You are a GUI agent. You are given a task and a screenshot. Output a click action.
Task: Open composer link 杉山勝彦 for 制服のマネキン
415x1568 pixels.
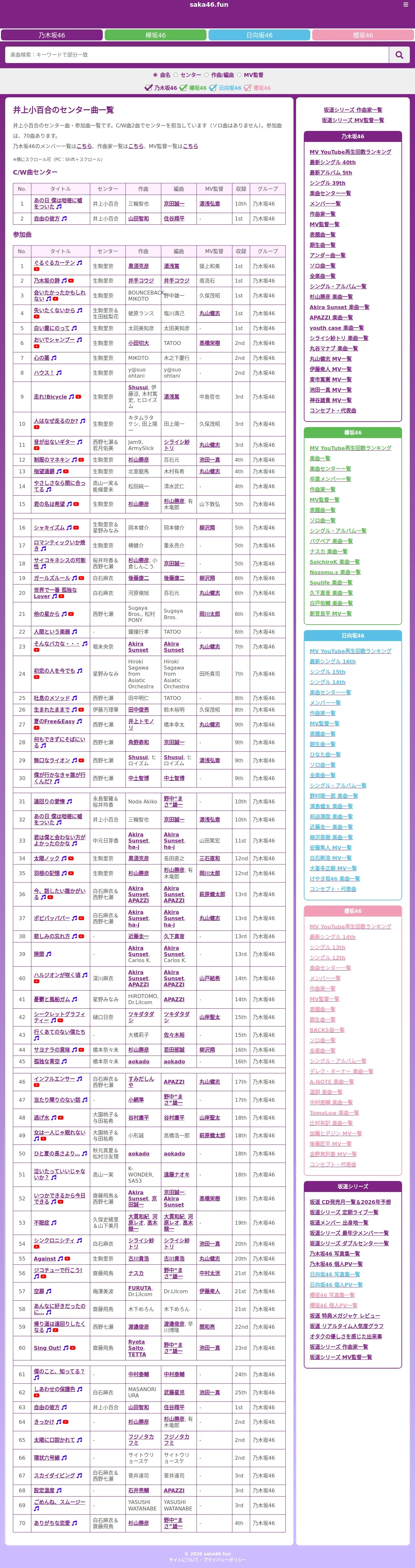click(x=139, y=460)
